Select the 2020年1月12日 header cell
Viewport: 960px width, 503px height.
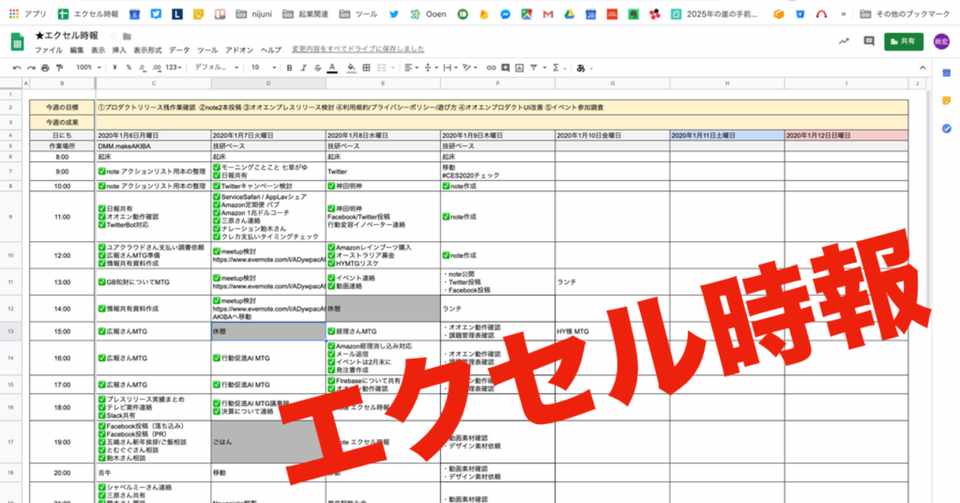[x=846, y=135]
